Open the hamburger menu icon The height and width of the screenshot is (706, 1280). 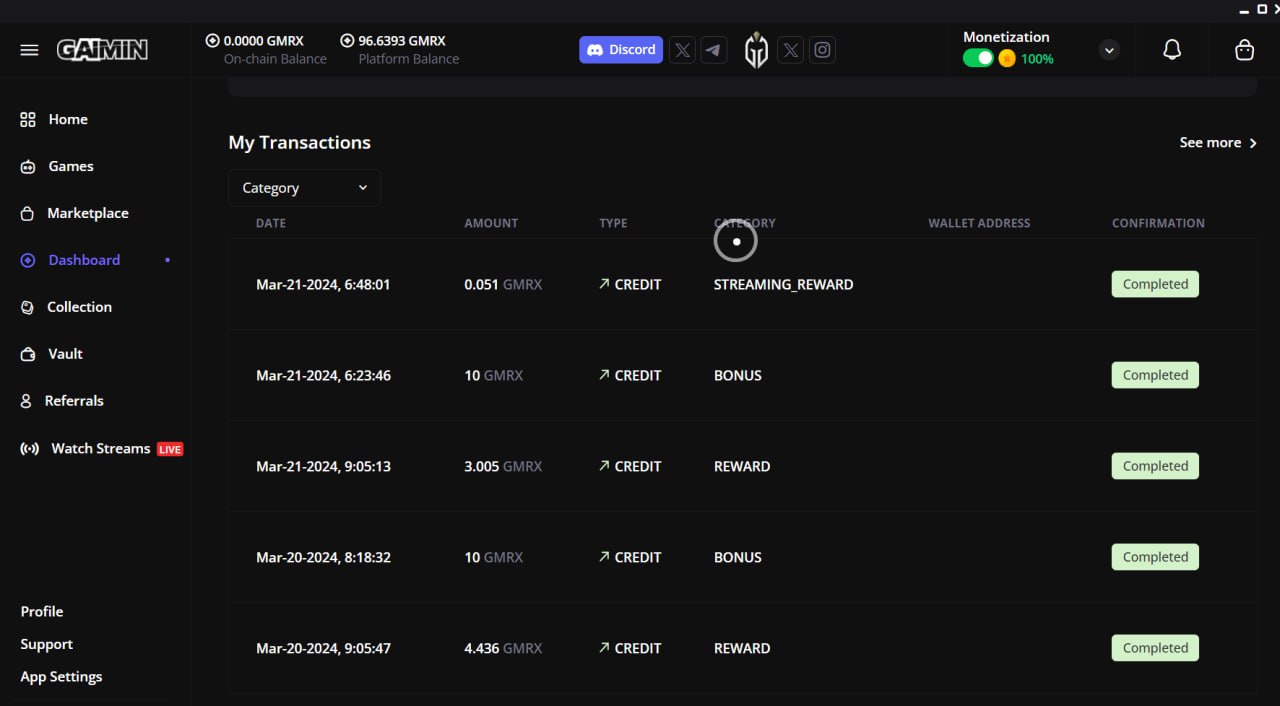29,50
